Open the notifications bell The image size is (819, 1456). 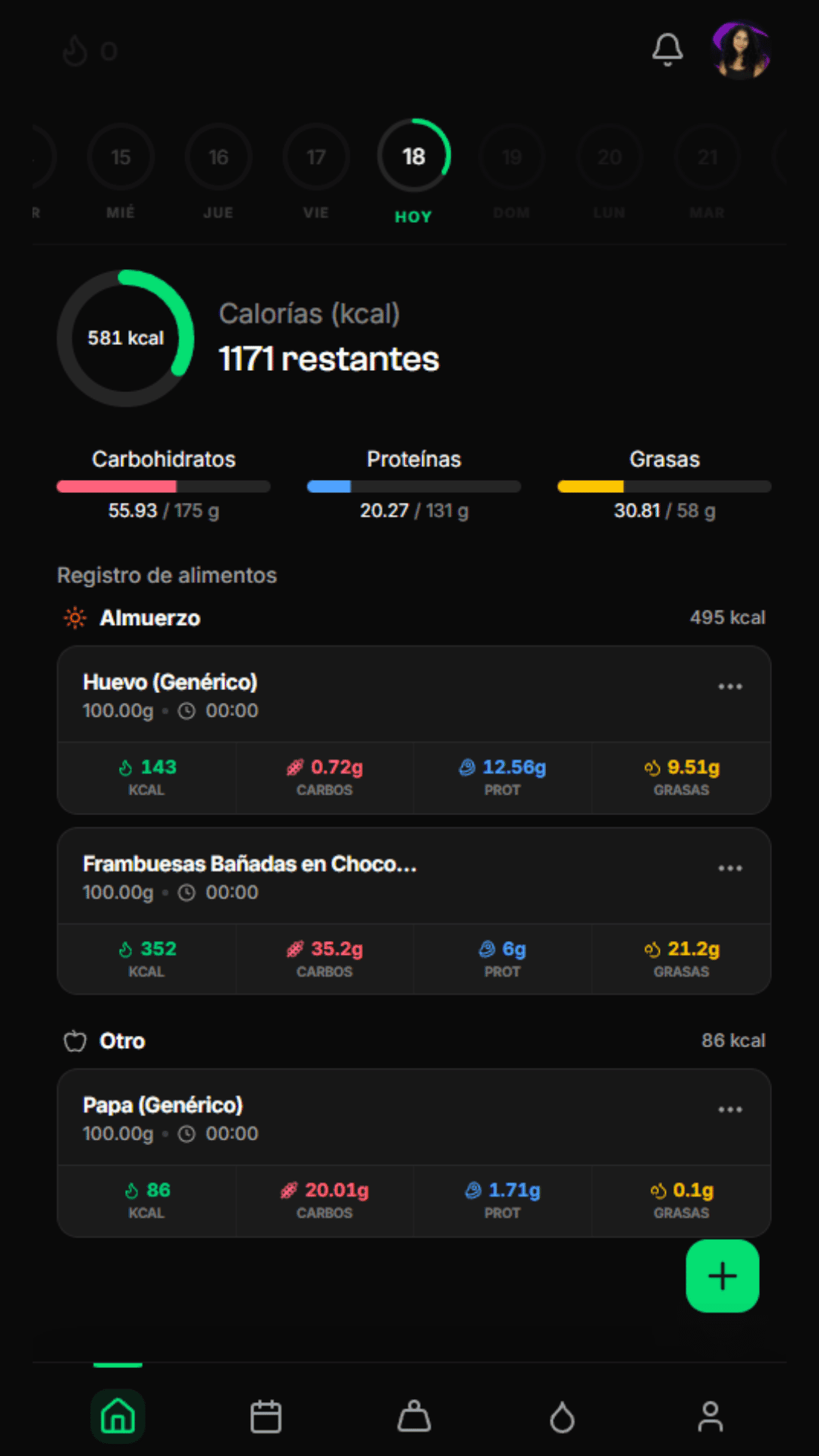point(667,50)
